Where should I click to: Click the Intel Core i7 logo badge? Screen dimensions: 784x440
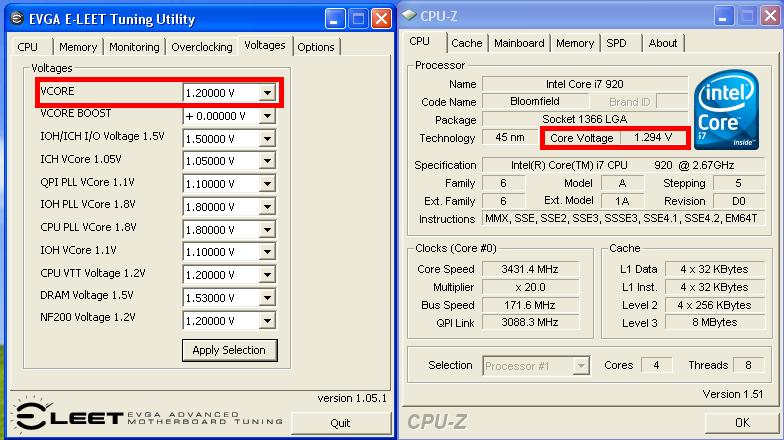click(726, 110)
